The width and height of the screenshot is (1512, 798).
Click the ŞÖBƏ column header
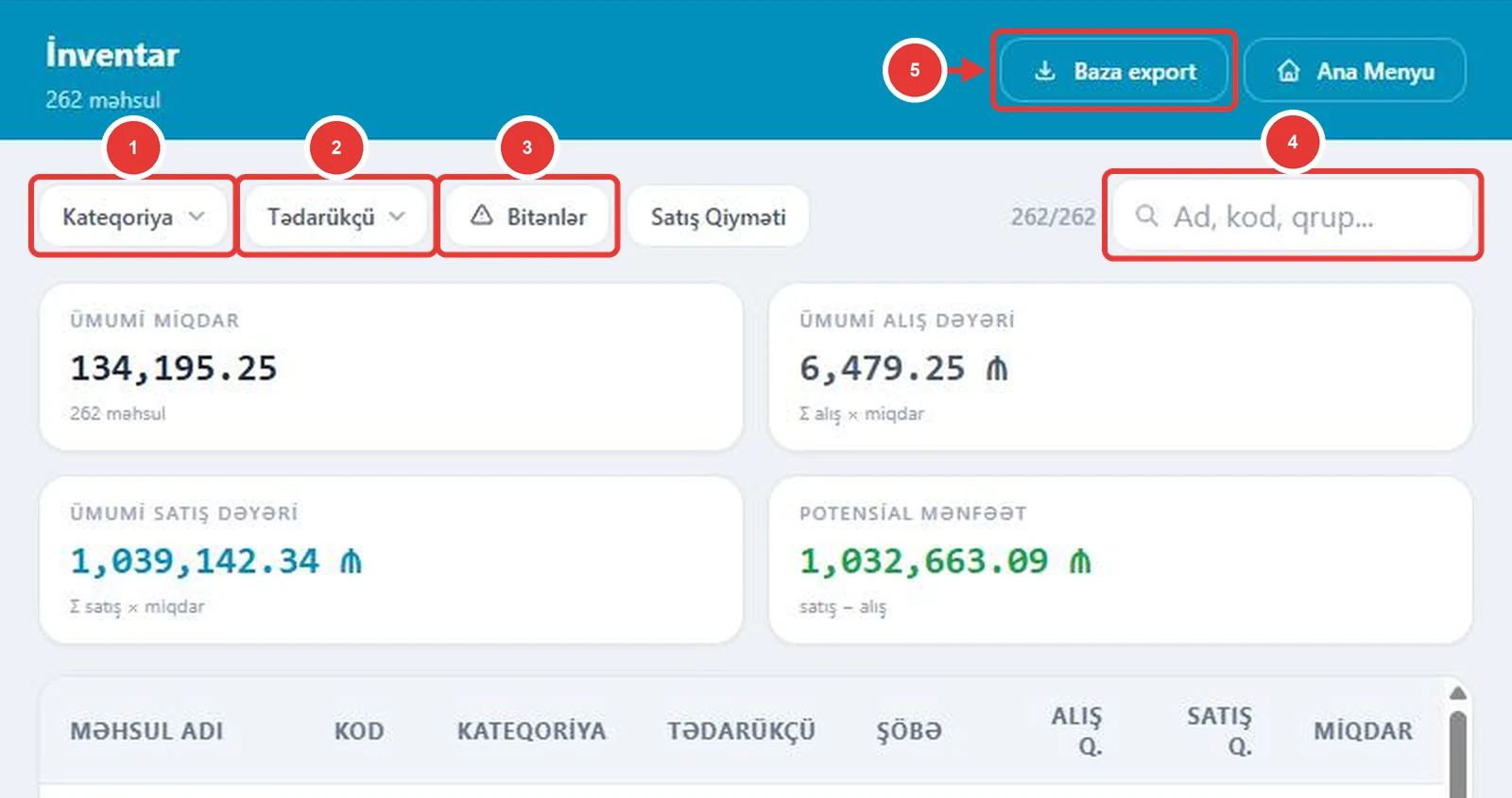click(909, 731)
